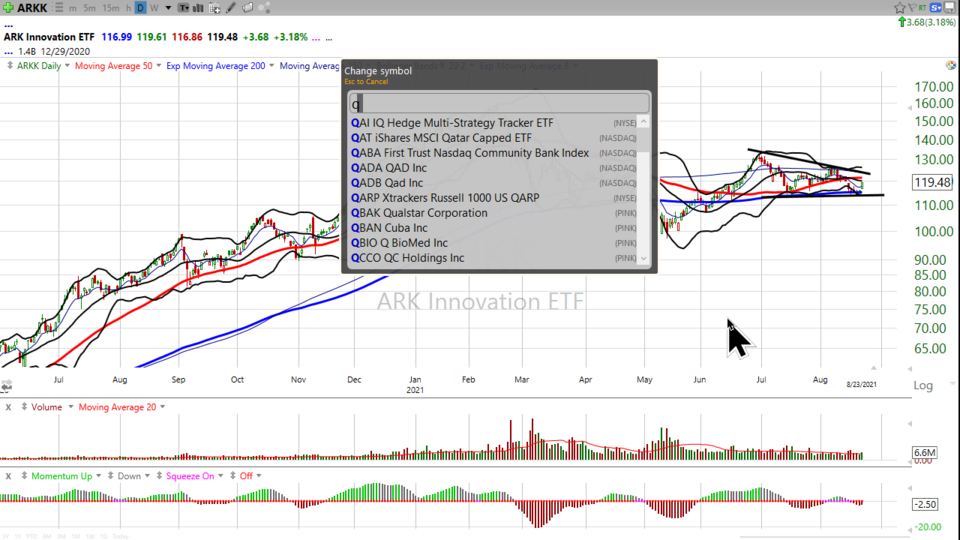Click the favorite star icon
The width and height of the screenshot is (960, 540).
click(x=899, y=8)
